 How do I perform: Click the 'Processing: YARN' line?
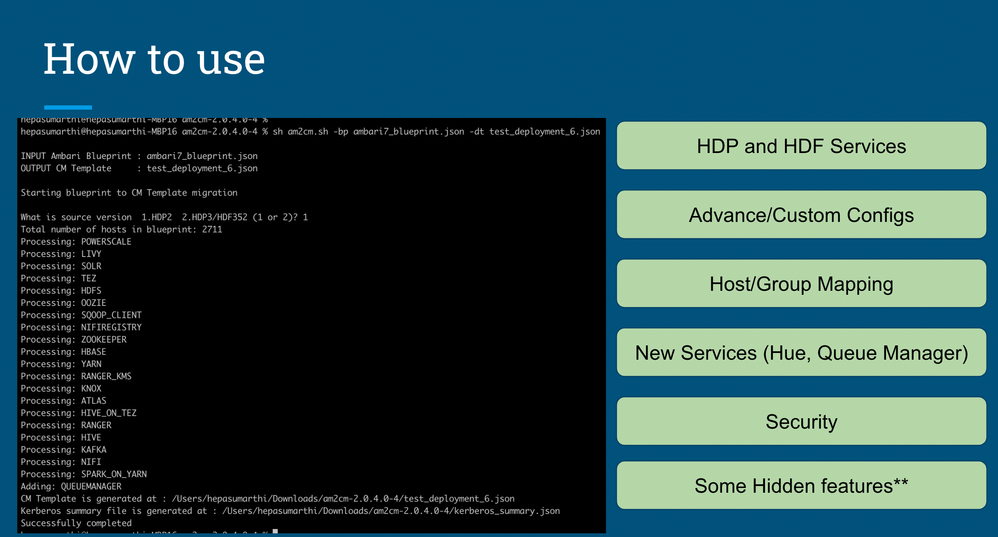tap(60, 364)
